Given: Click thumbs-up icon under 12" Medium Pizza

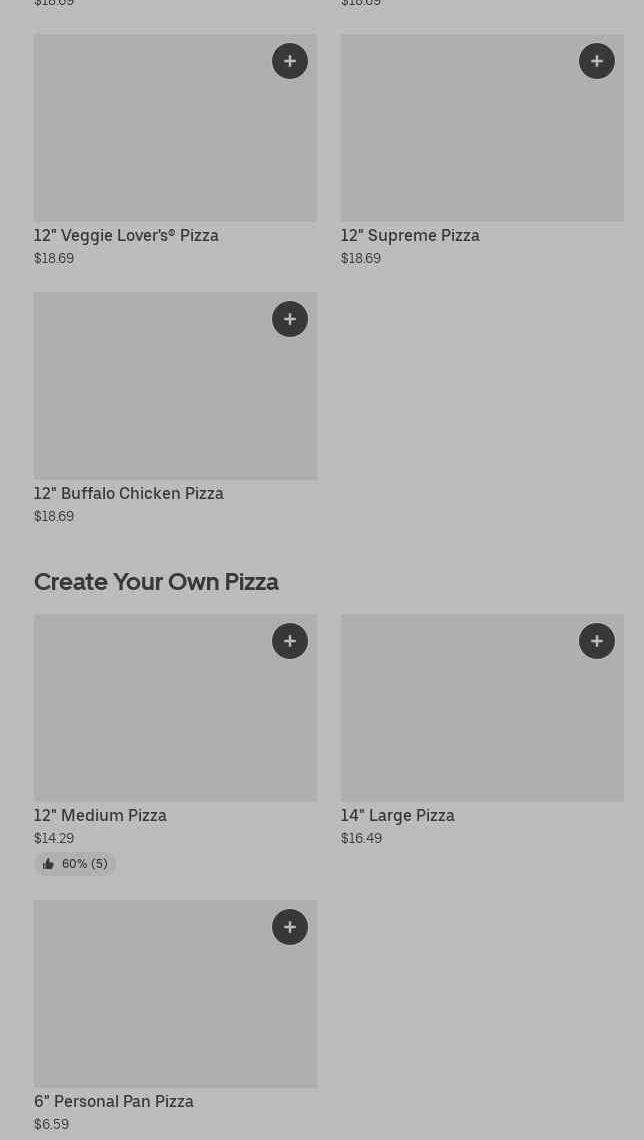Looking at the screenshot, I should pos(48,864).
